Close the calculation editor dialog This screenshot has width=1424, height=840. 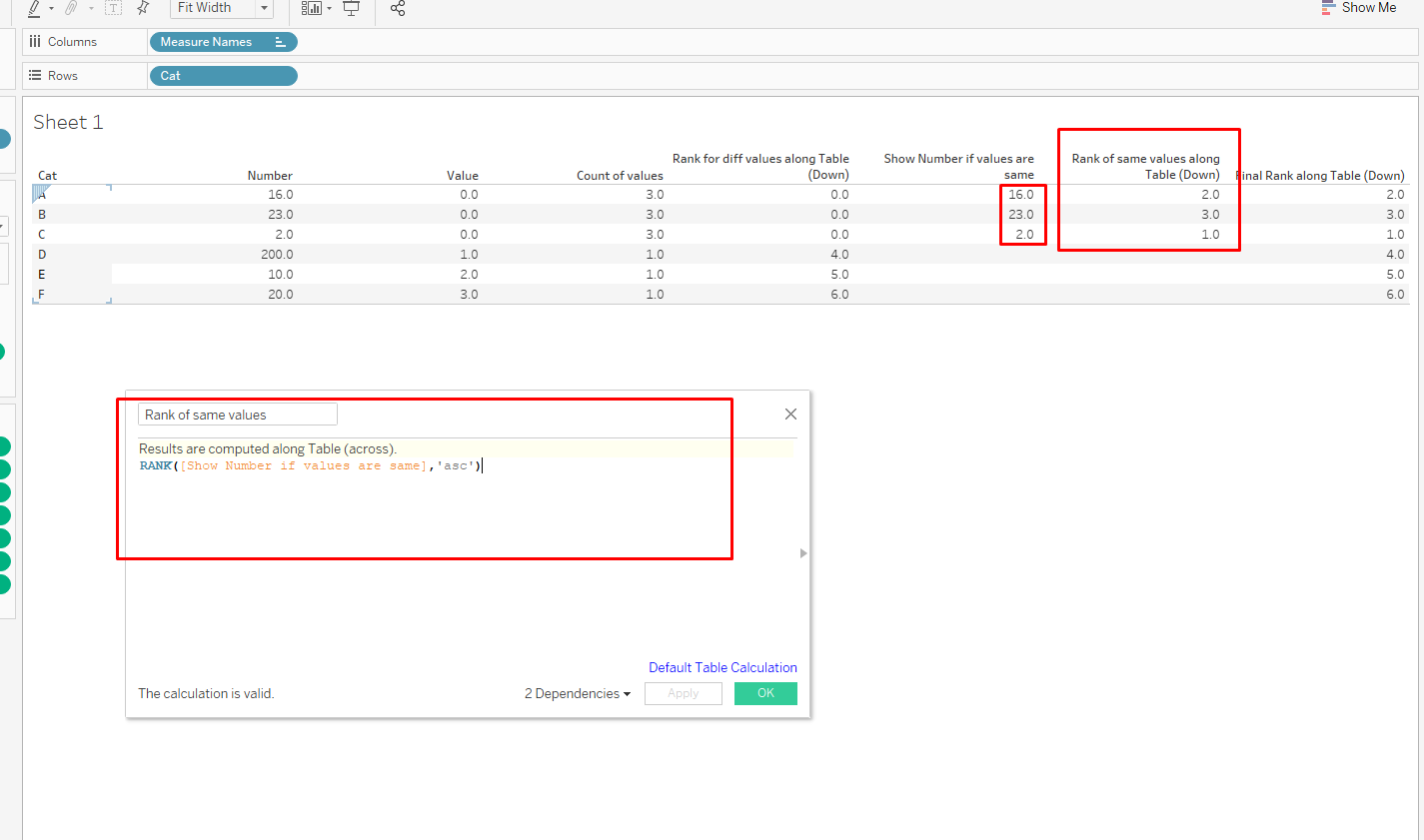tap(790, 415)
